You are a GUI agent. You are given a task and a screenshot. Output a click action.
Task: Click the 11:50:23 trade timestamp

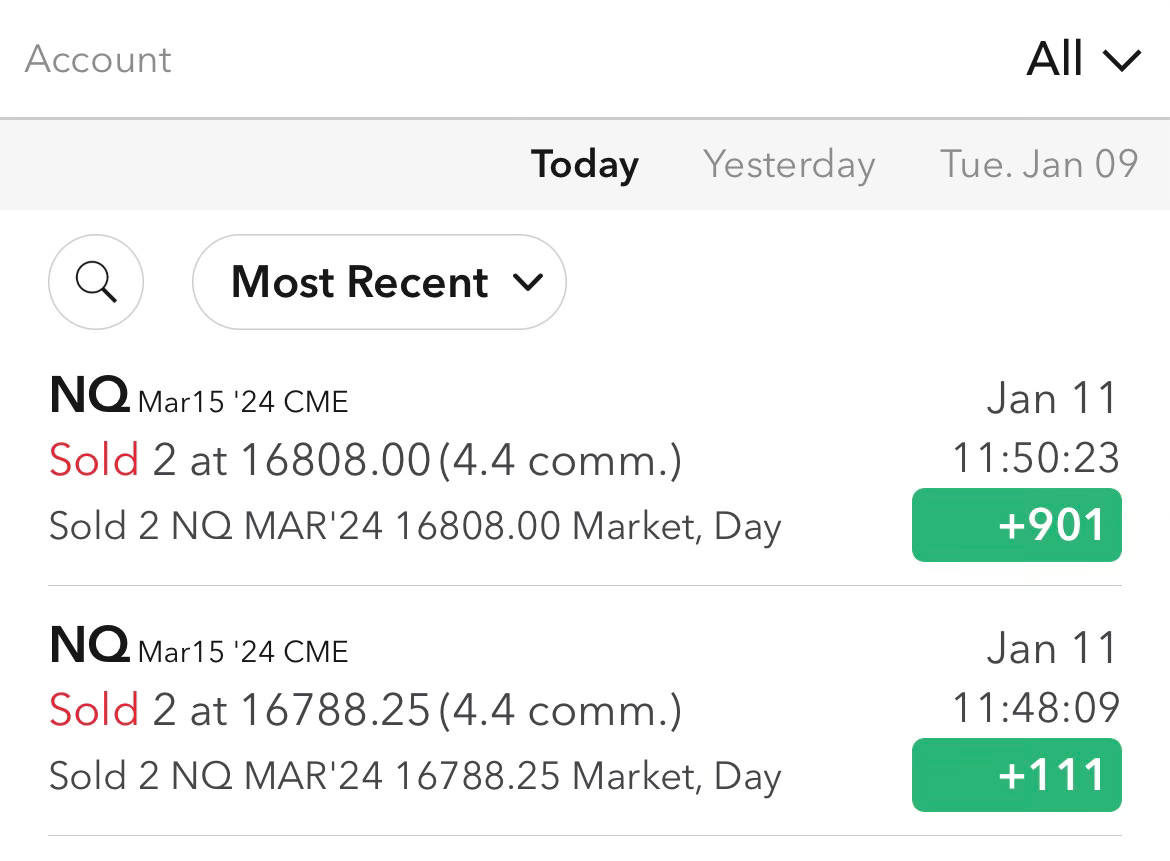point(1036,457)
